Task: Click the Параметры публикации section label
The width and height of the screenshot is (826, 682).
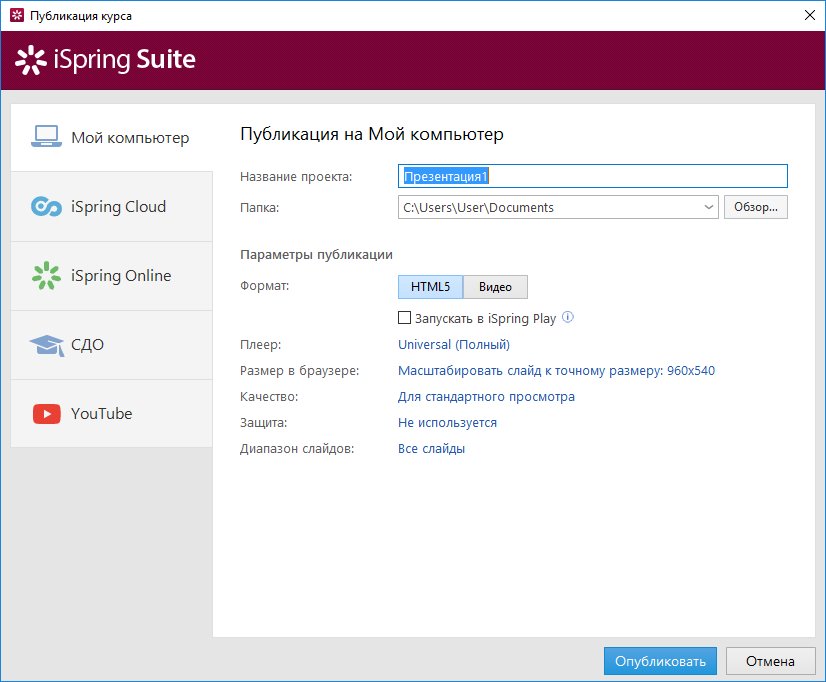Action: (x=316, y=255)
